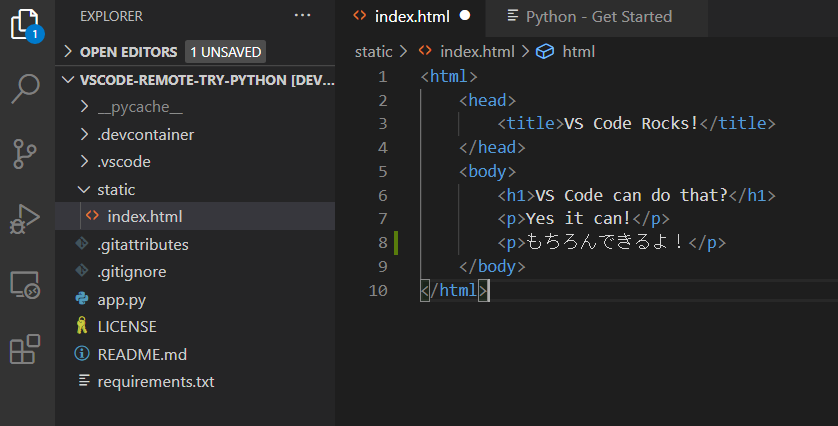Click the Python icon beside app.py
This screenshot has width=838, height=426.
(x=82, y=298)
